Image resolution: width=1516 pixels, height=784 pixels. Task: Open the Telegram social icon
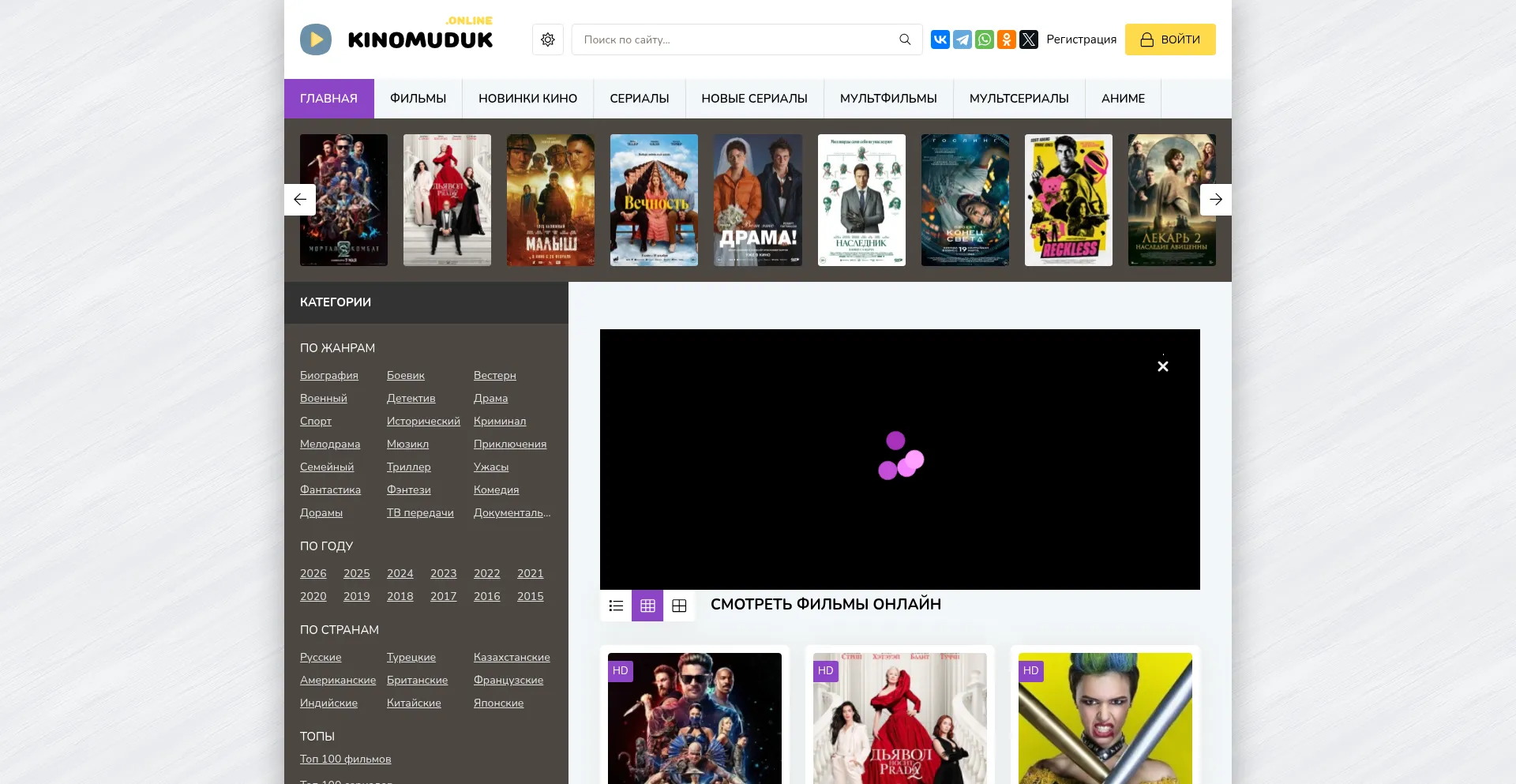(x=963, y=39)
